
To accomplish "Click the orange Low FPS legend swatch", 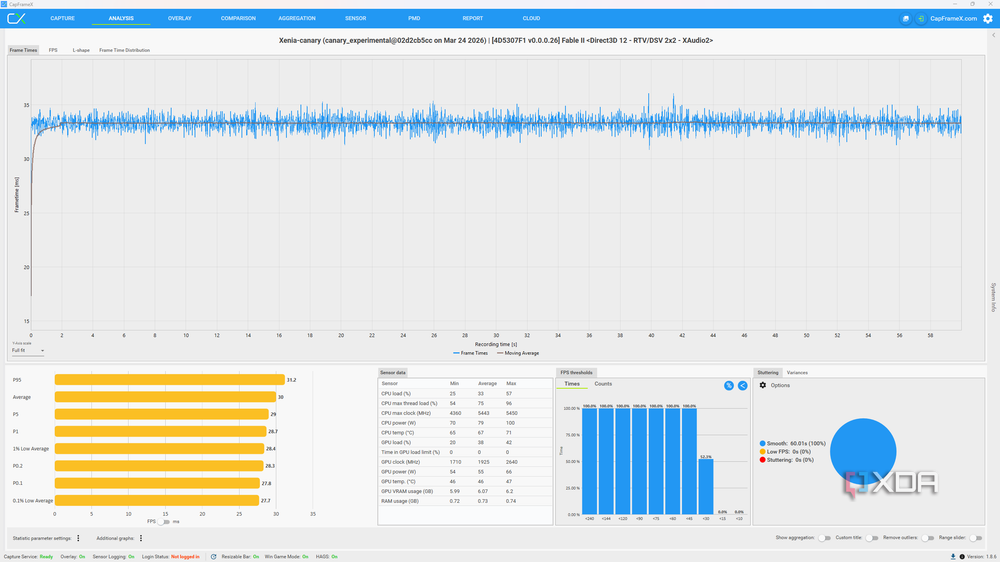I will [762, 452].
